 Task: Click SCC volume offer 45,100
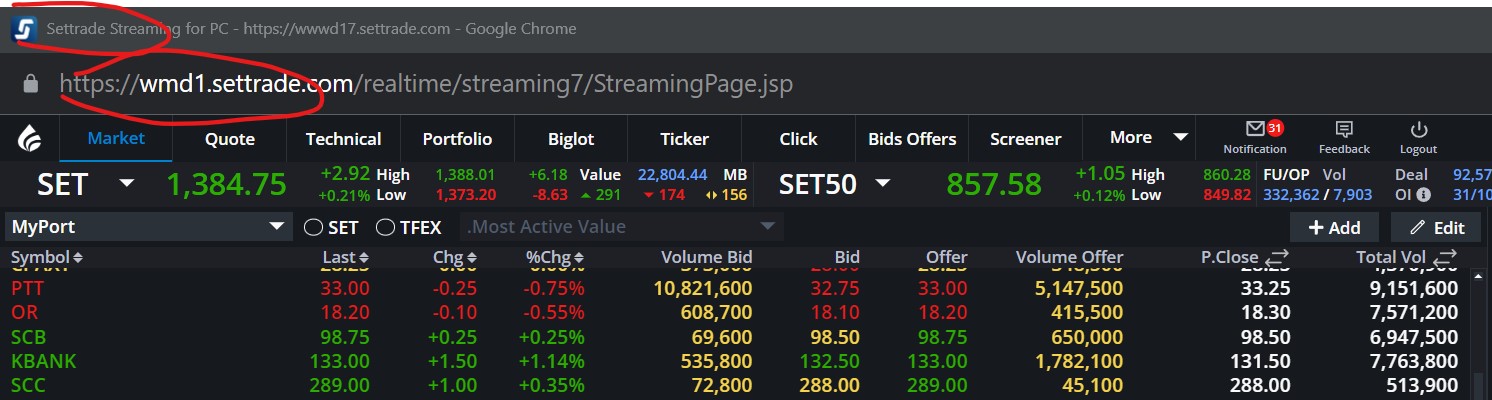1095,384
